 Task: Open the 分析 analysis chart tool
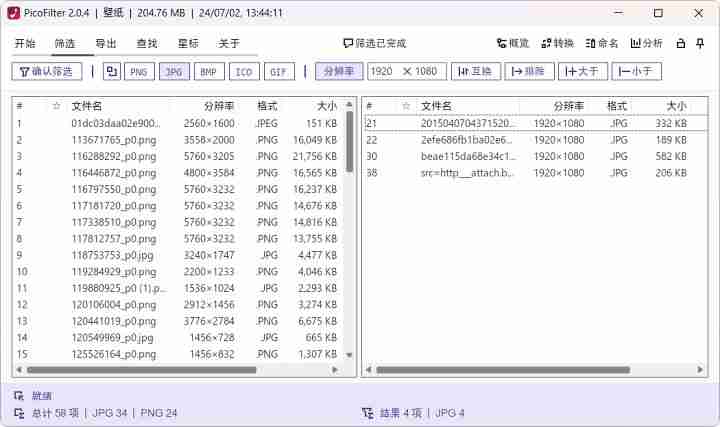click(x=646, y=44)
